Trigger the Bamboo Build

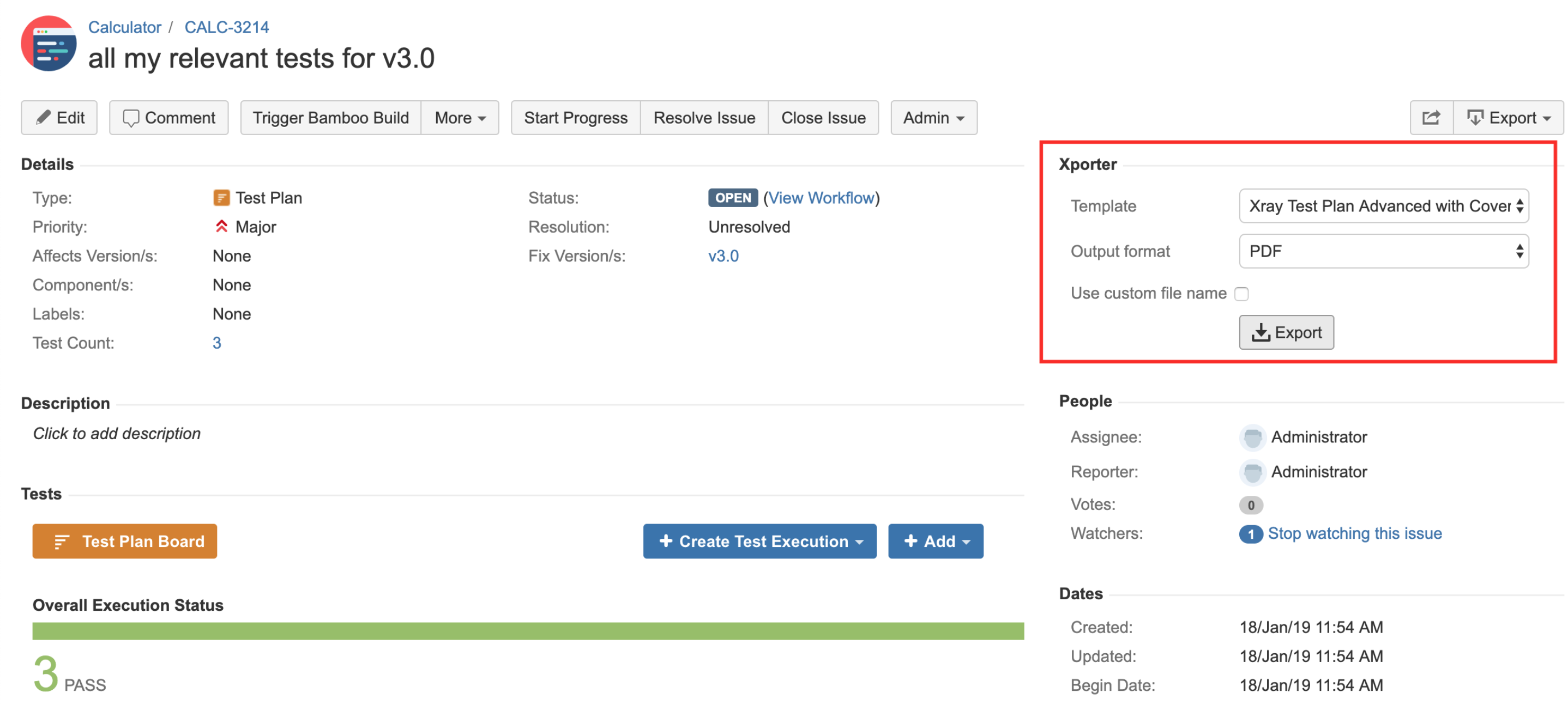(x=330, y=117)
